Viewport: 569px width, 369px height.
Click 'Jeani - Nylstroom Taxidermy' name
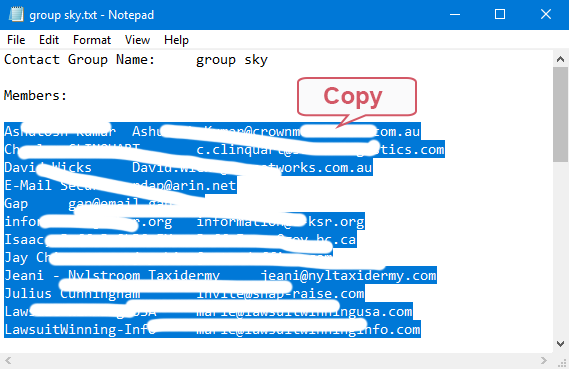pyautogui.click(x=112, y=275)
